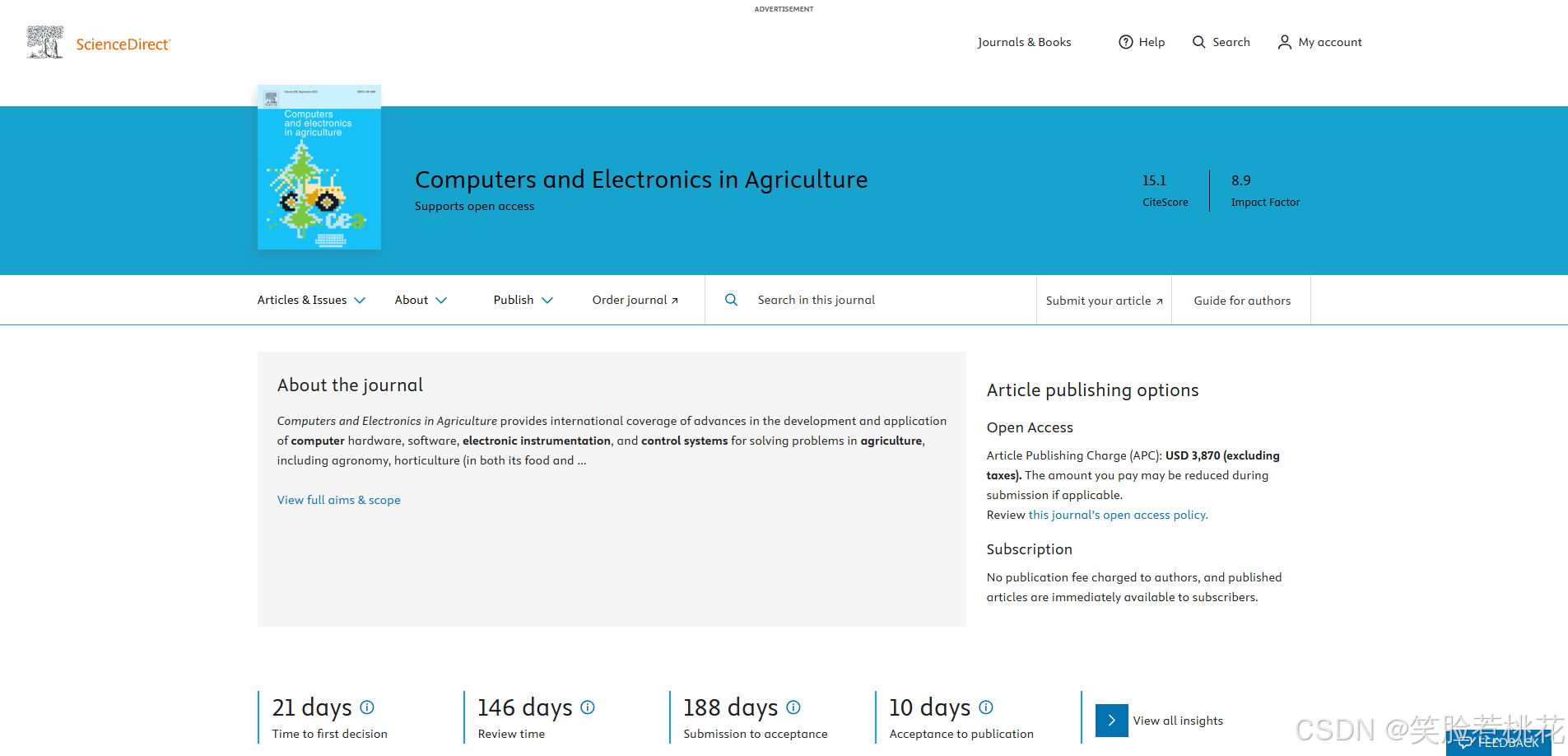Open My account user icon
The image size is (1568, 756).
click(x=1284, y=42)
